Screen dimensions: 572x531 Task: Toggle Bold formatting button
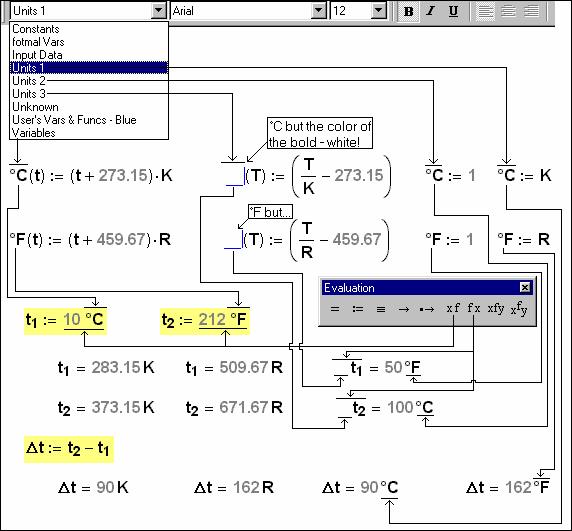408,11
